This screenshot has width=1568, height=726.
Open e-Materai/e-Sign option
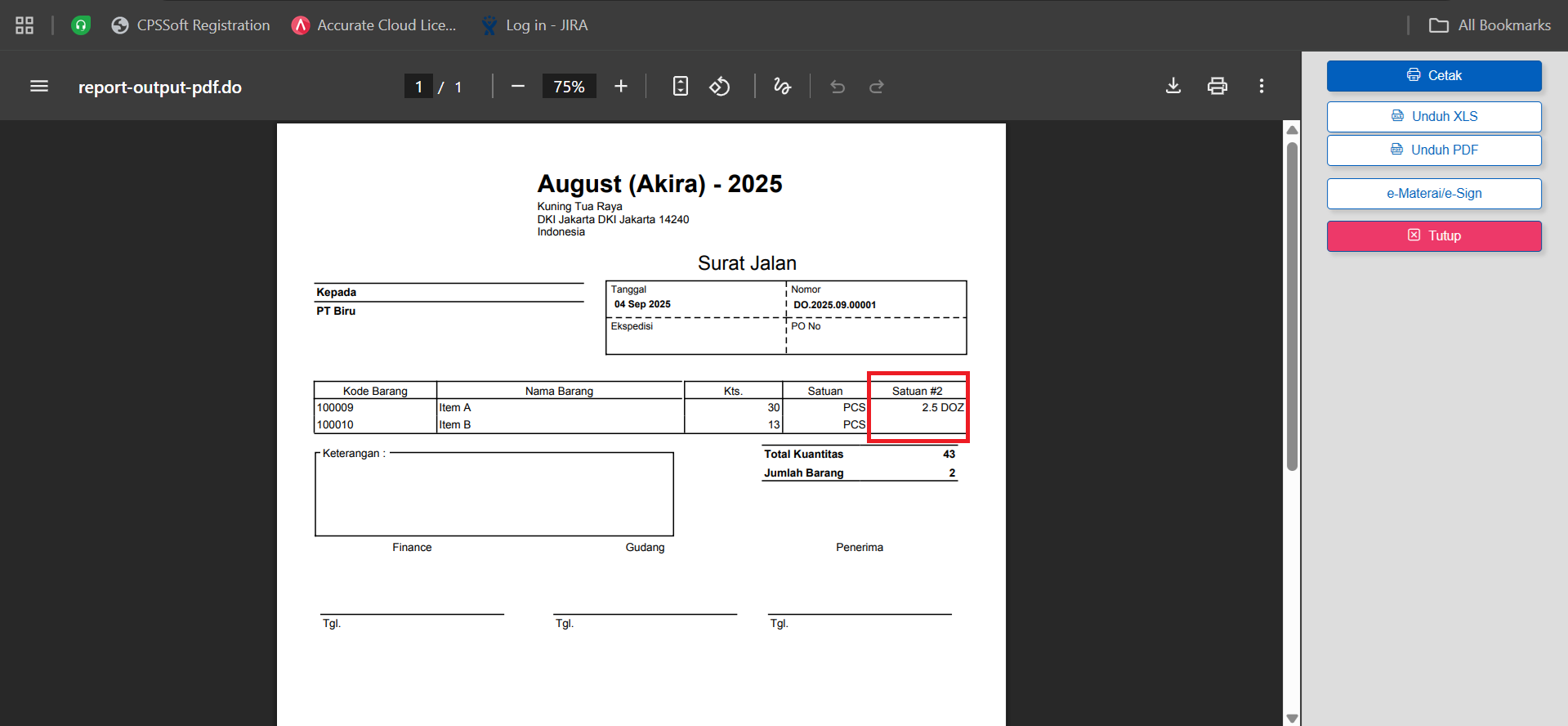(1434, 194)
